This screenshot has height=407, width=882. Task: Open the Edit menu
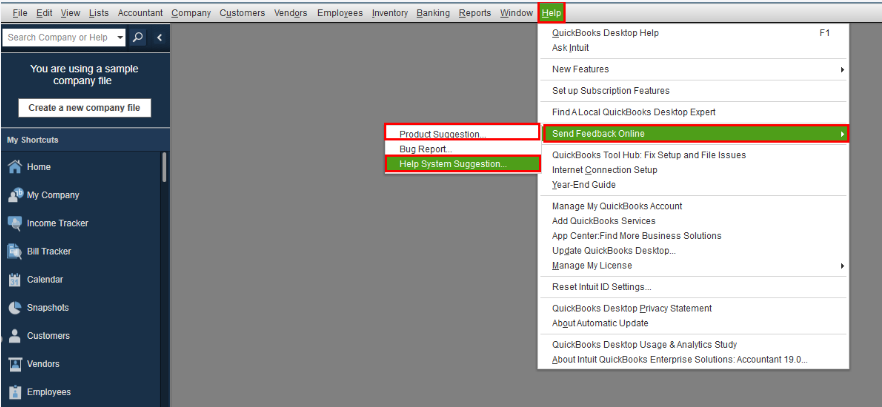tap(44, 12)
